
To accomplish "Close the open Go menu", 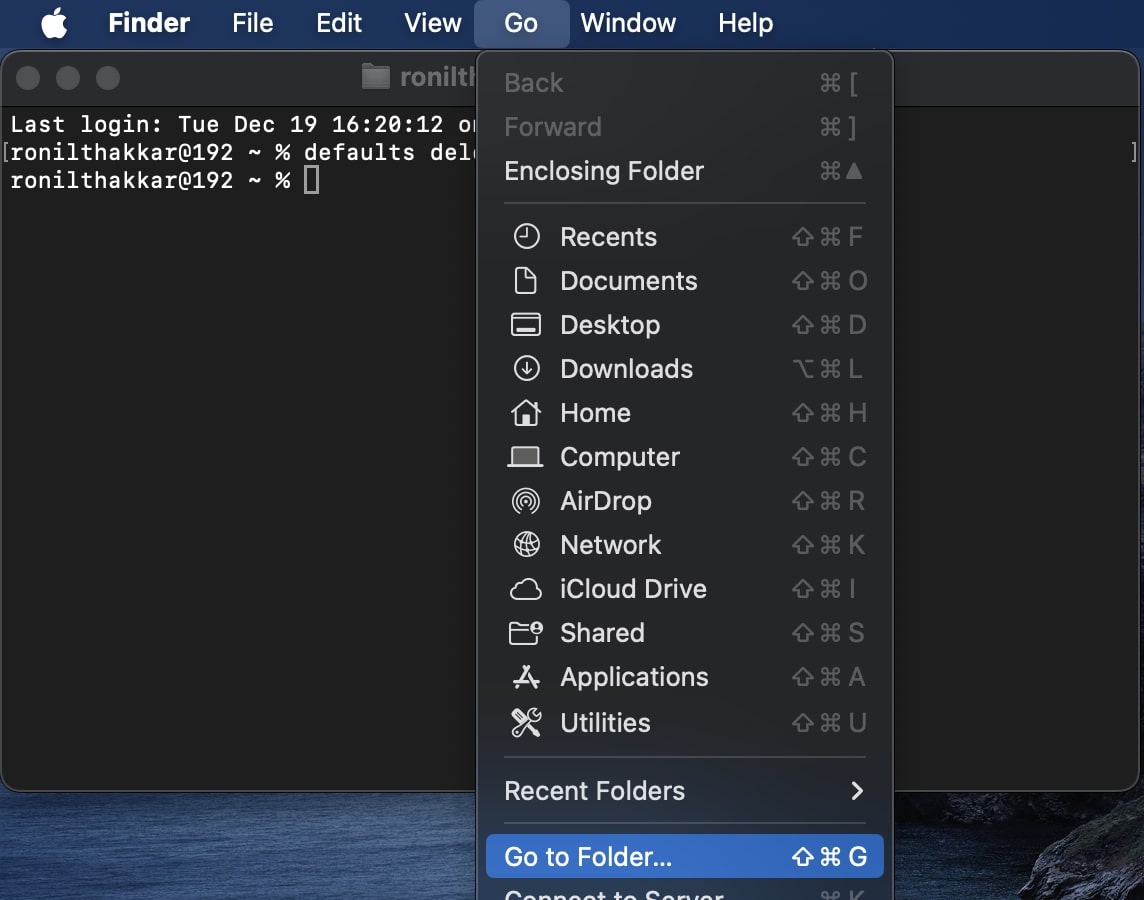I will 521,23.
